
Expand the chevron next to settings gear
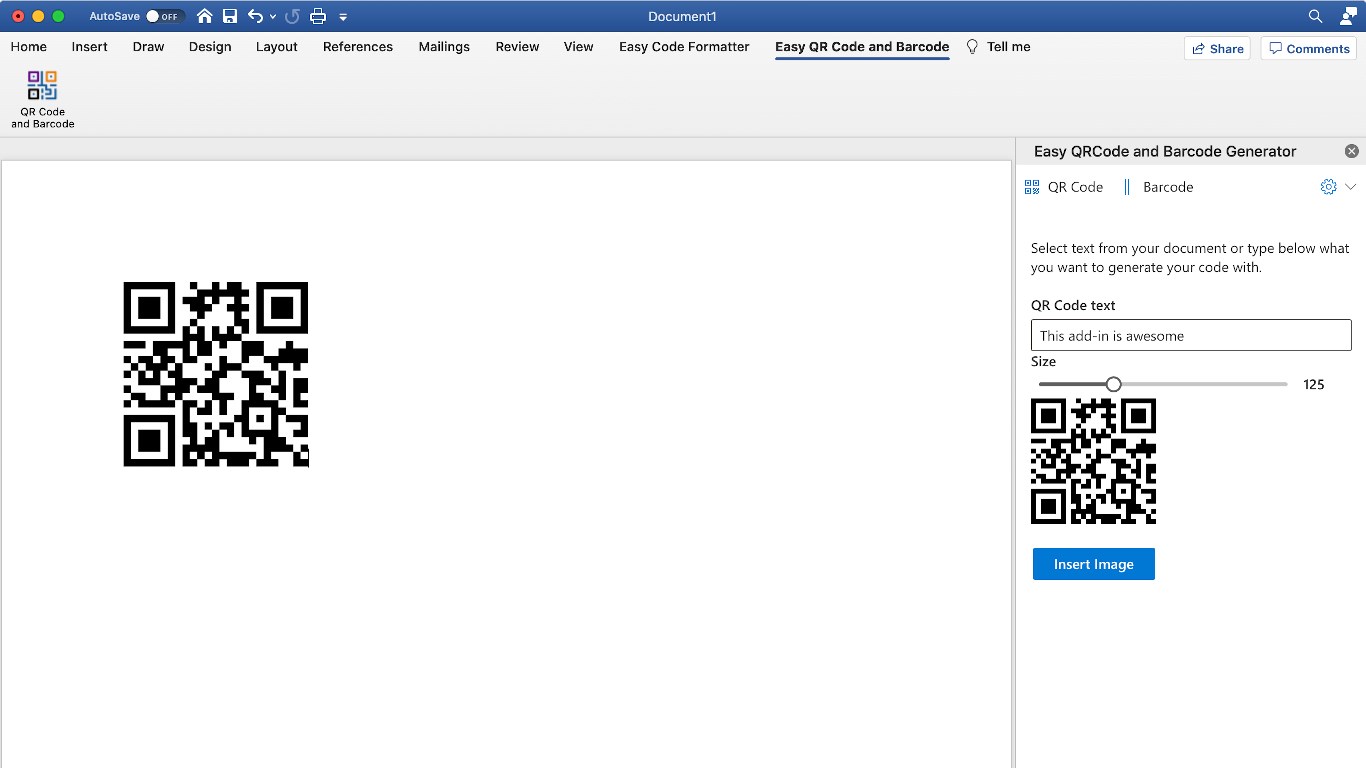click(x=1350, y=187)
